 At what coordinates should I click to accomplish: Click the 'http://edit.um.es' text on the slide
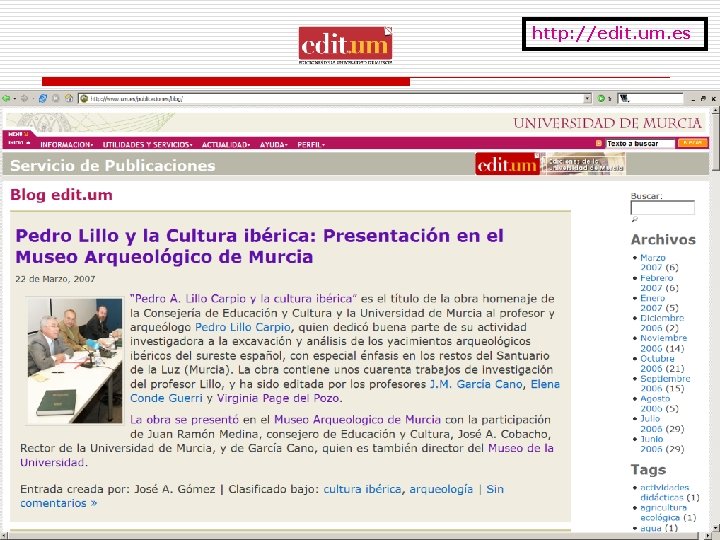coord(611,34)
